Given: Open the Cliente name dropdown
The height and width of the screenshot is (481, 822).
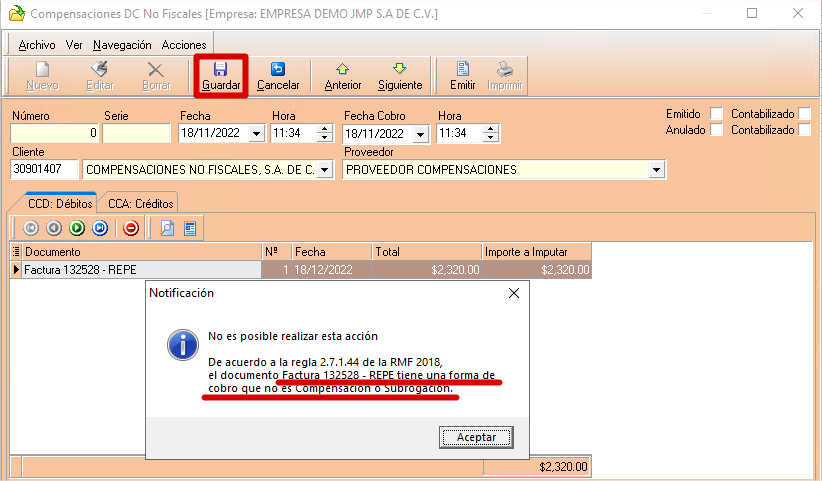Looking at the screenshot, I should [324, 170].
